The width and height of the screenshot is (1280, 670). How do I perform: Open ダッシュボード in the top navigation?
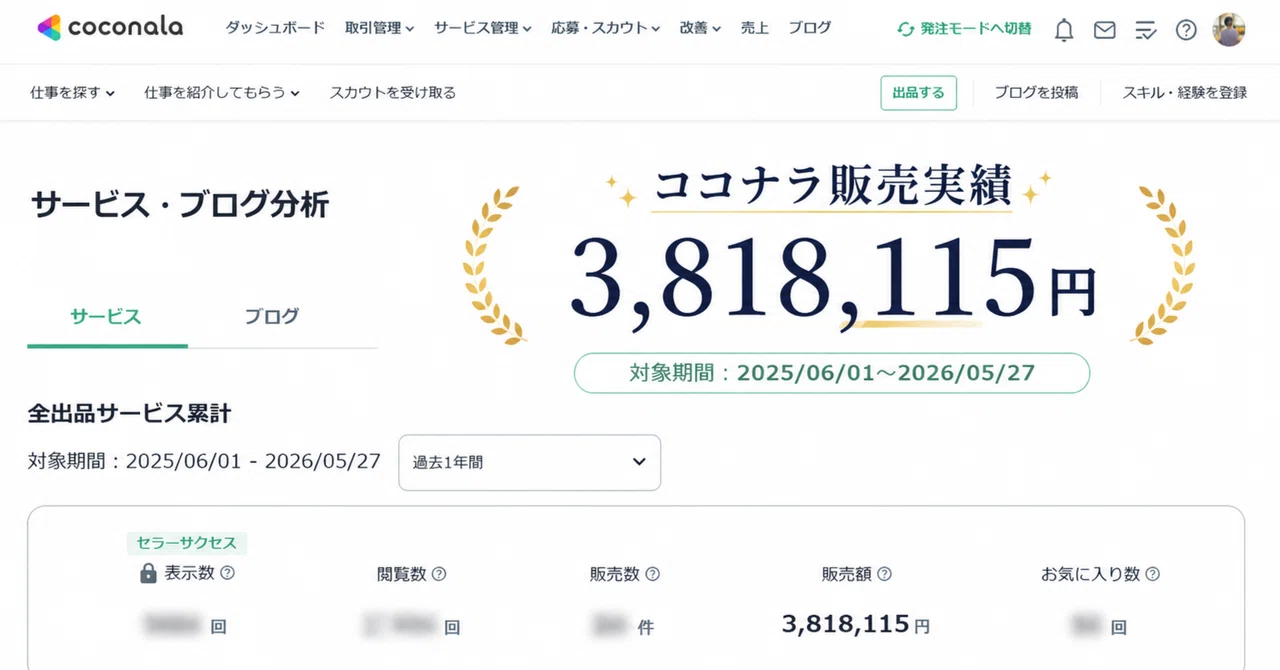point(275,28)
